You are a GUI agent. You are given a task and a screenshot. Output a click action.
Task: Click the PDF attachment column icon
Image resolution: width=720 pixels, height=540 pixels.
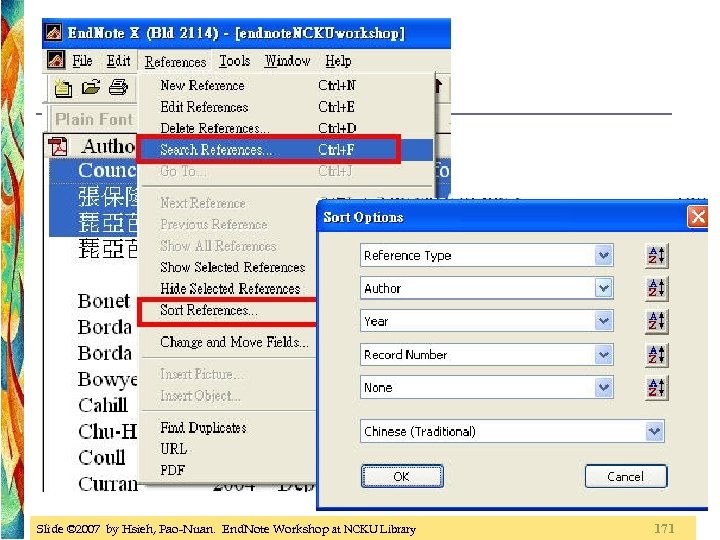pos(58,146)
